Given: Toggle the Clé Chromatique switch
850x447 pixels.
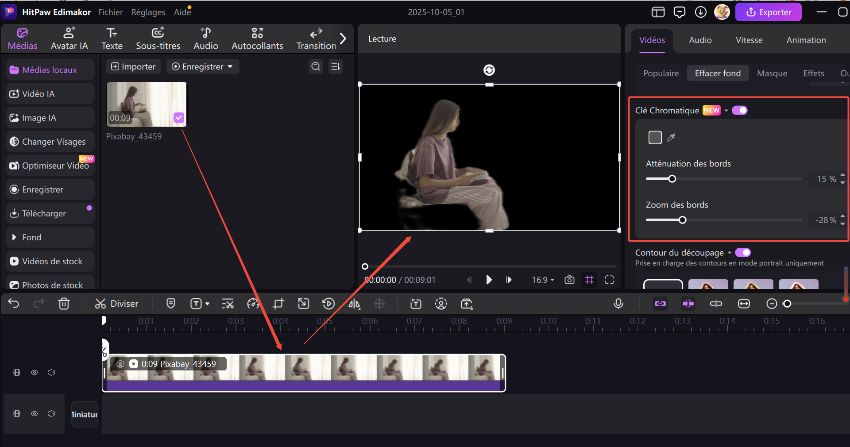Looking at the screenshot, I should (740, 110).
